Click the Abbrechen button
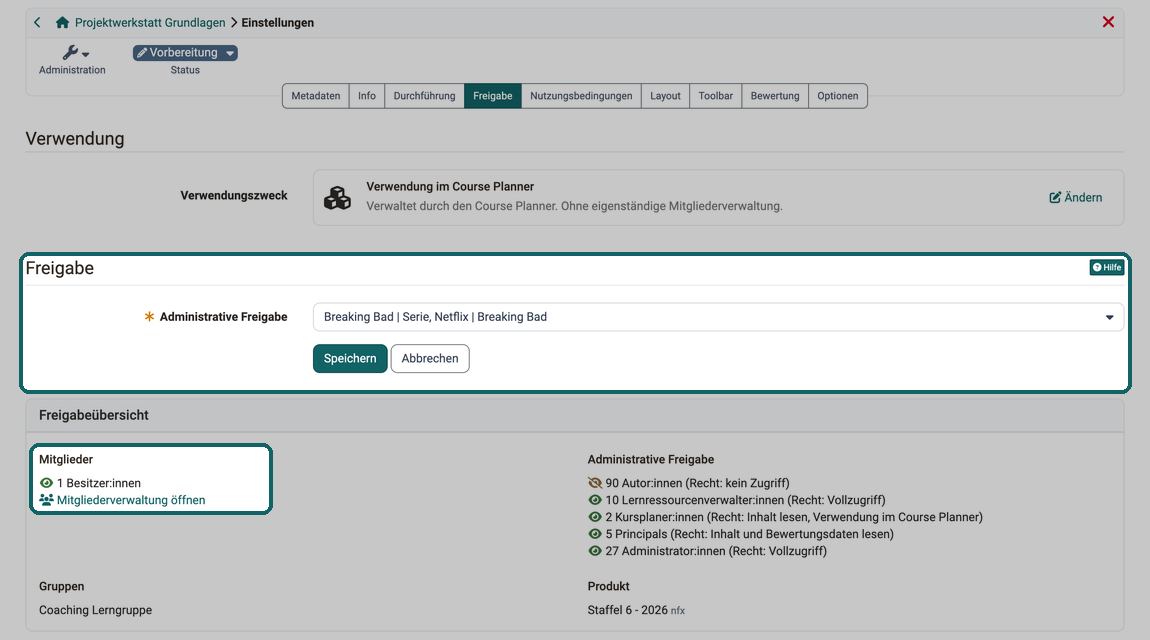1150x640 pixels. 430,358
